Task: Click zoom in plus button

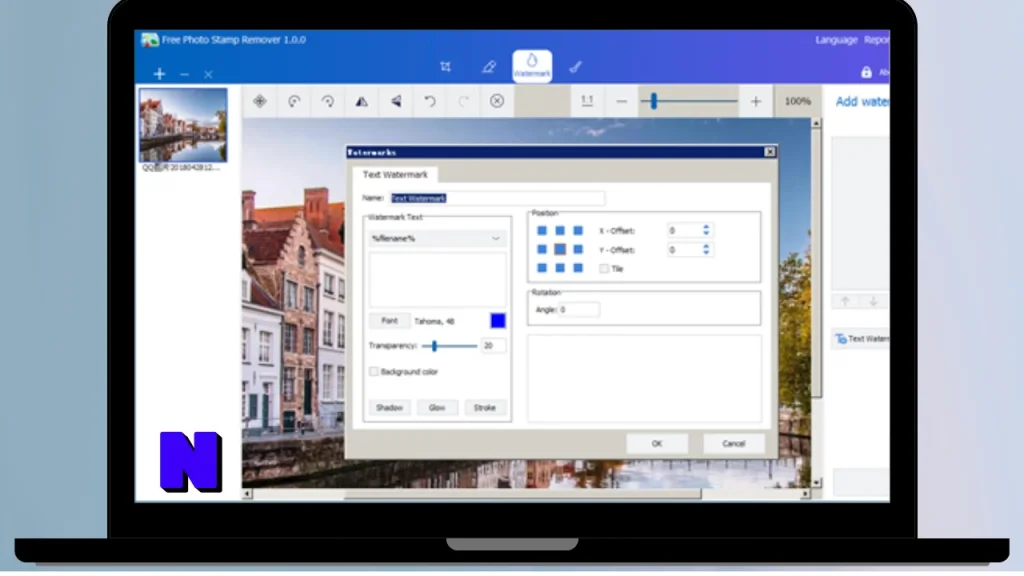Action: coord(756,101)
